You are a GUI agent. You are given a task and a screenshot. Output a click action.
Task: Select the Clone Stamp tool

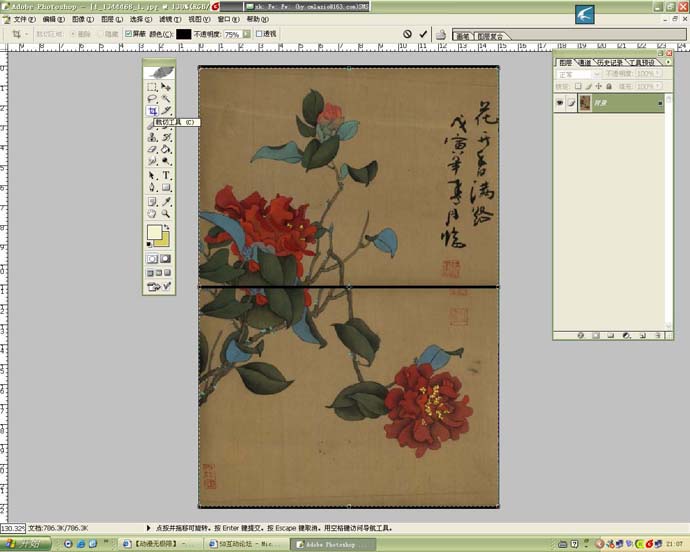152,137
